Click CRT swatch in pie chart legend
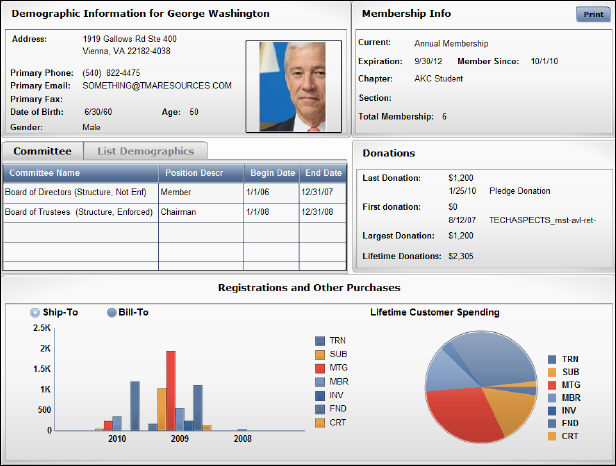 552,436
